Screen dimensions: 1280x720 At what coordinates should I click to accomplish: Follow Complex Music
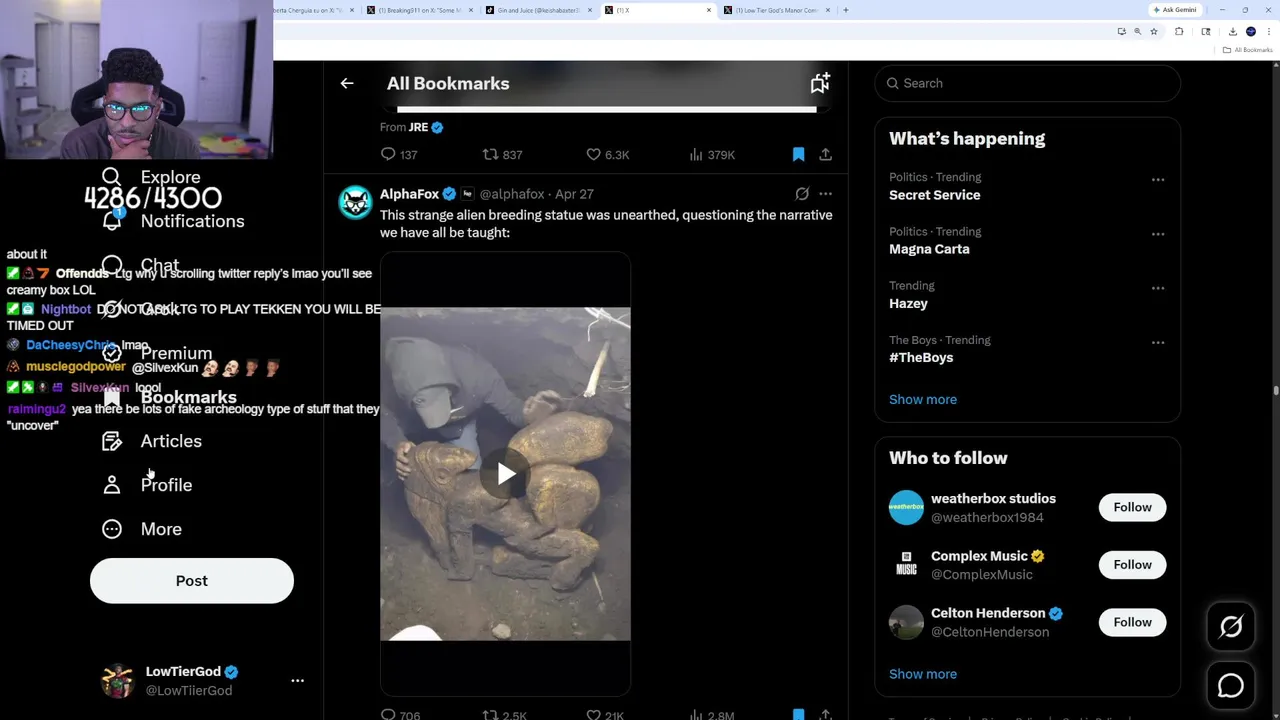pos(1132,565)
